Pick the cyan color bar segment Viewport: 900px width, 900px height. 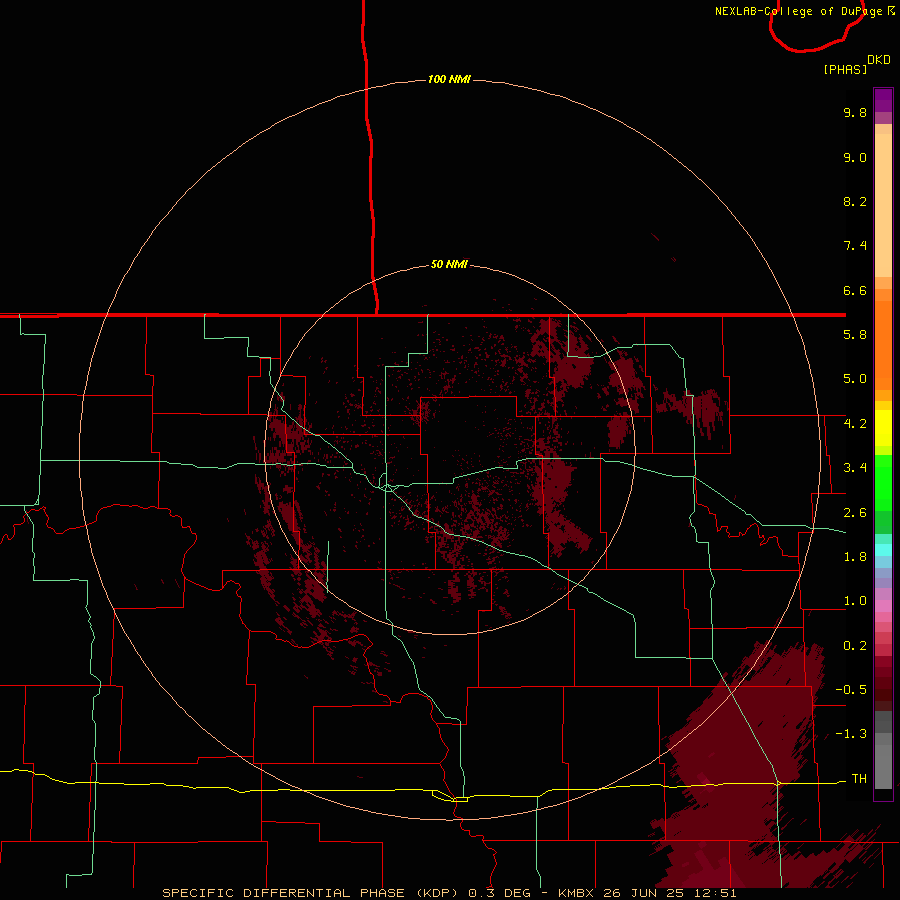(883, 550)
